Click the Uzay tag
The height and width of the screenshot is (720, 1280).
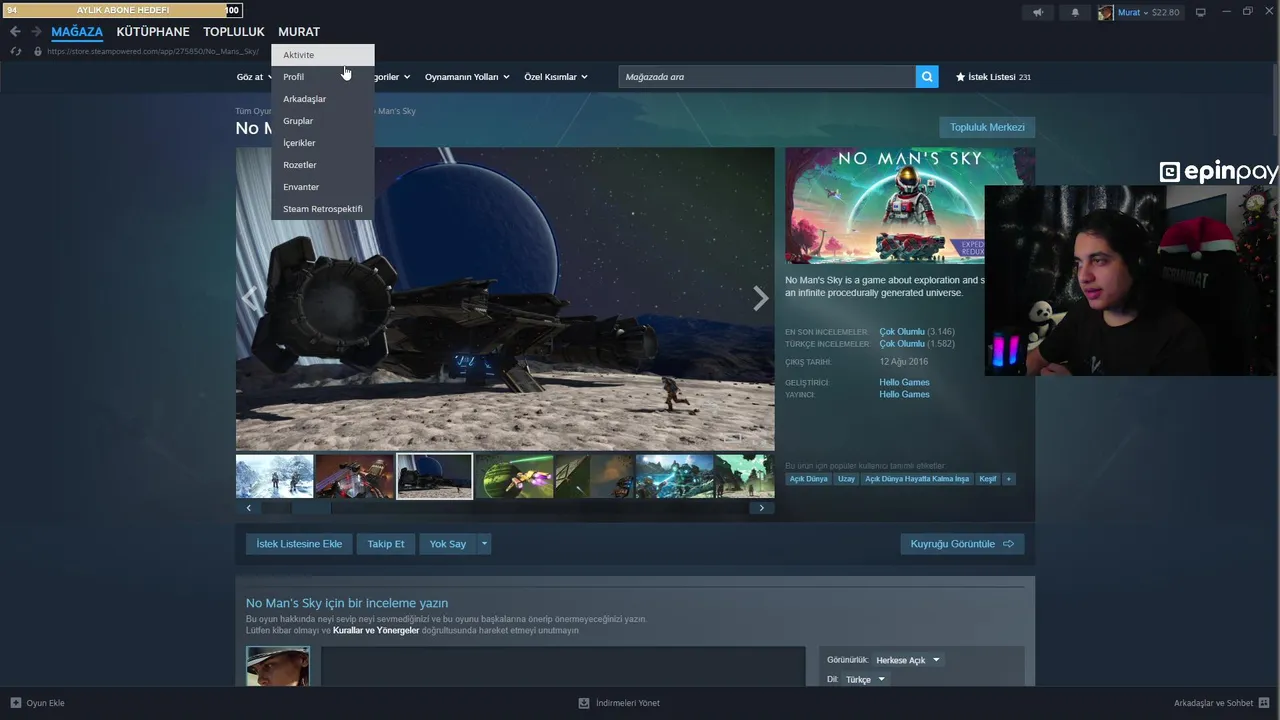click(846, 479)
